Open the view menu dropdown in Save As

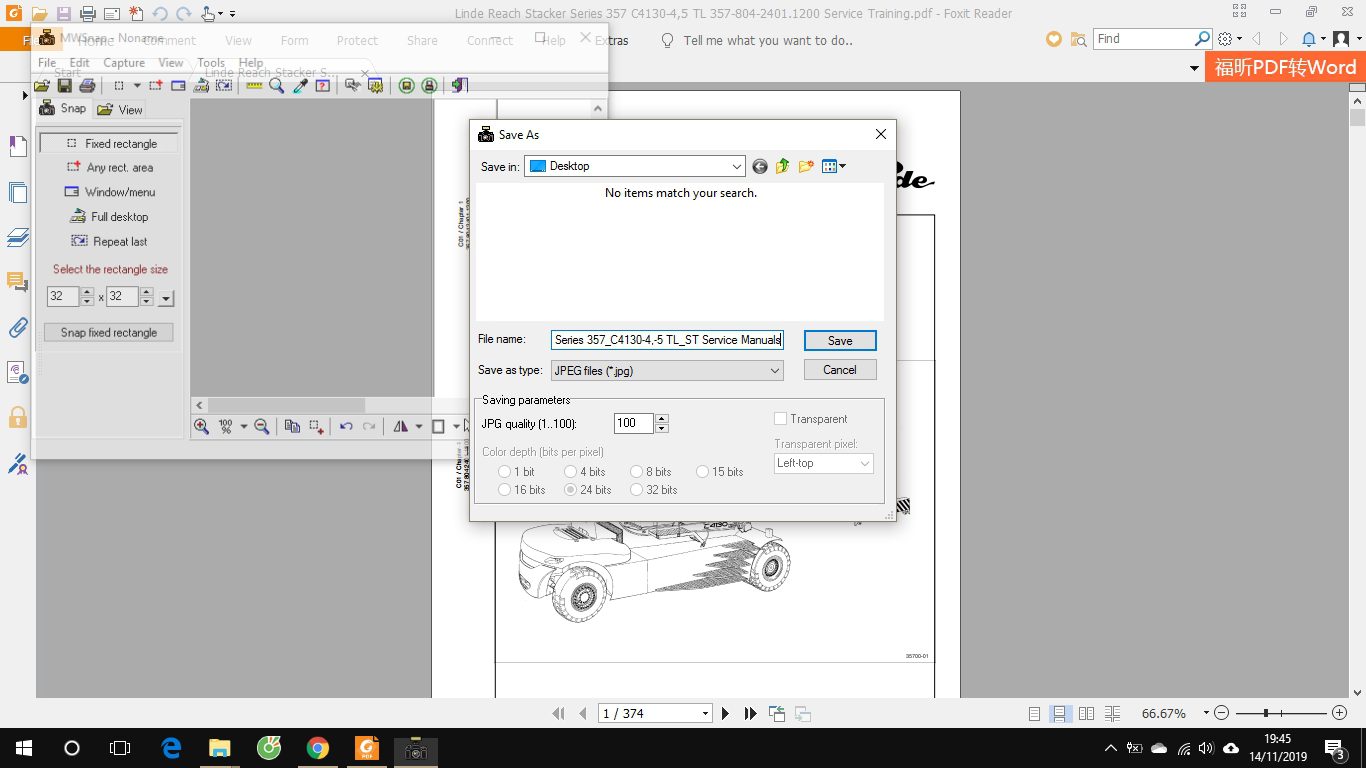coord(834,167)
